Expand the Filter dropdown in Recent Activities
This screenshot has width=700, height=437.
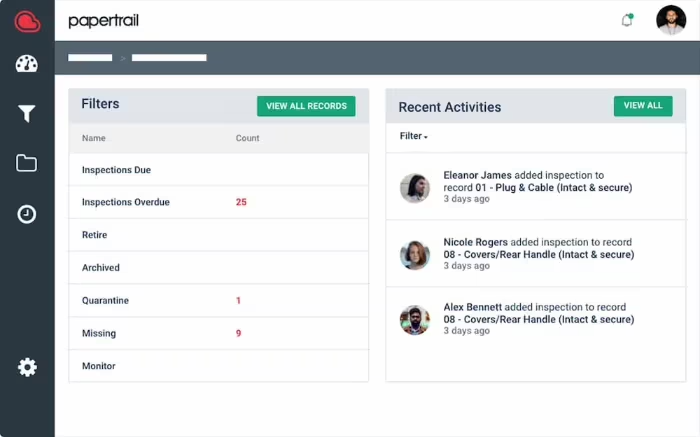(x=413, y=136)
